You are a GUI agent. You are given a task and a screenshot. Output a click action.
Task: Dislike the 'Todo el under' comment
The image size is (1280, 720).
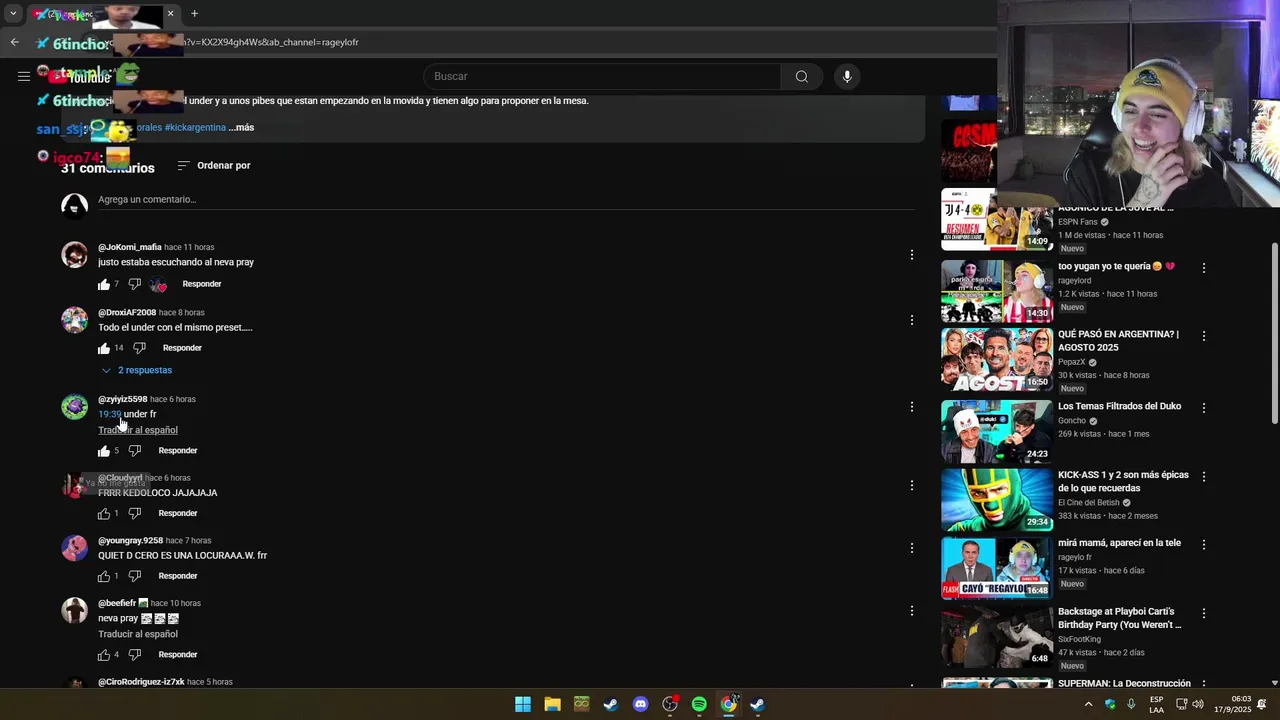pyautogui.click(x=139, y=349)
